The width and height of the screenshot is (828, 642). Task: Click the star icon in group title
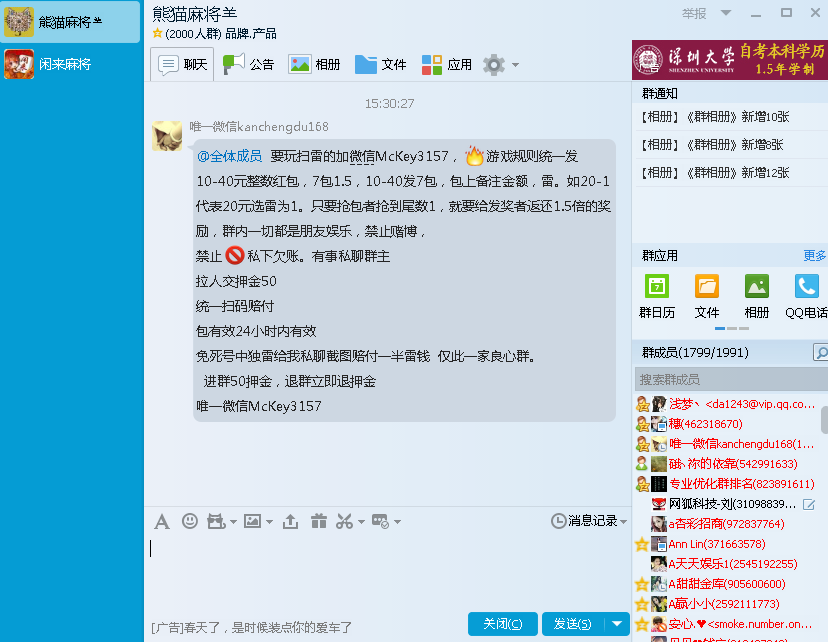coord(157,34)
